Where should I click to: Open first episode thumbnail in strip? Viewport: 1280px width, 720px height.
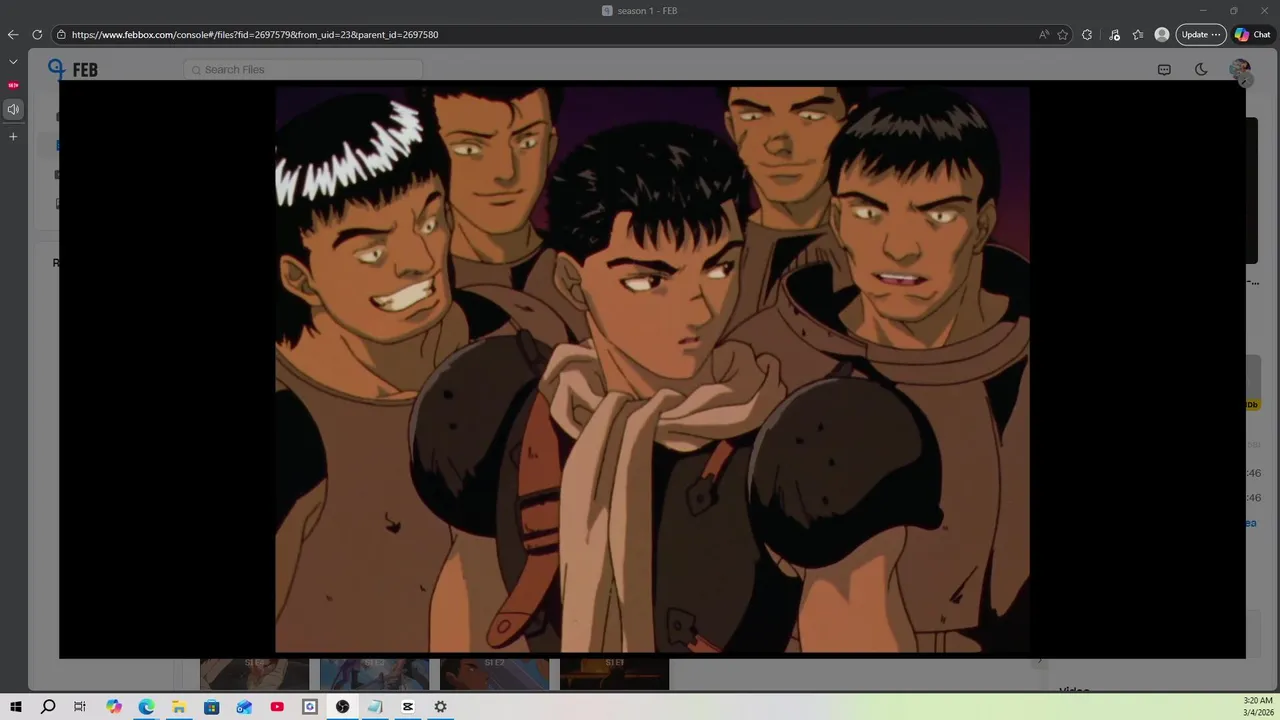(x=254, y=674)
